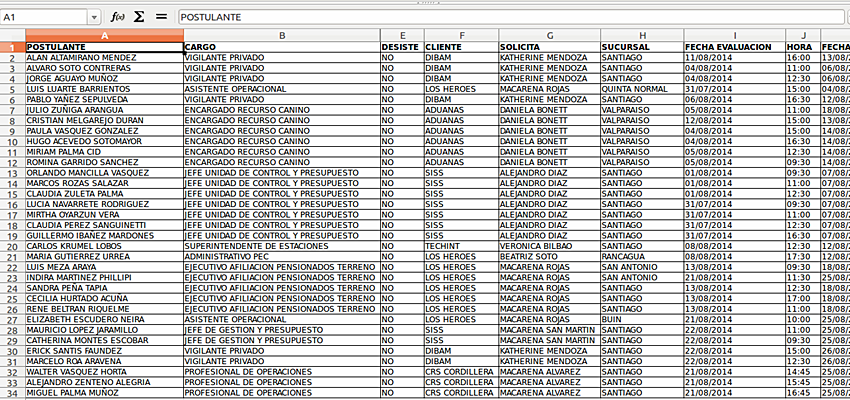Select column G header
This screenshot has height=400, width=850.
(548, 36)
